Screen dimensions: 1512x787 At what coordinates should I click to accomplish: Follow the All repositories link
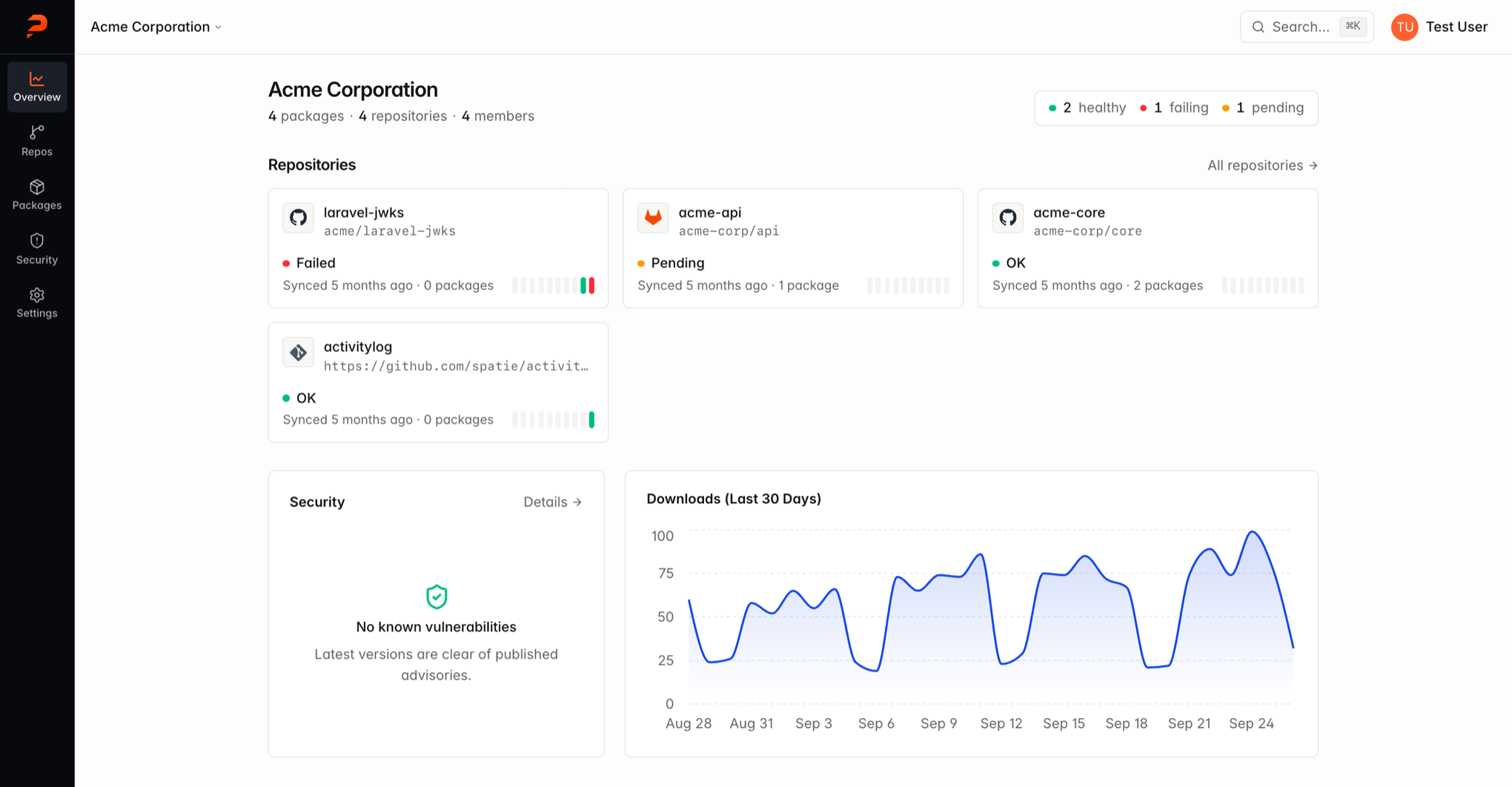[x=1262, y=165]
